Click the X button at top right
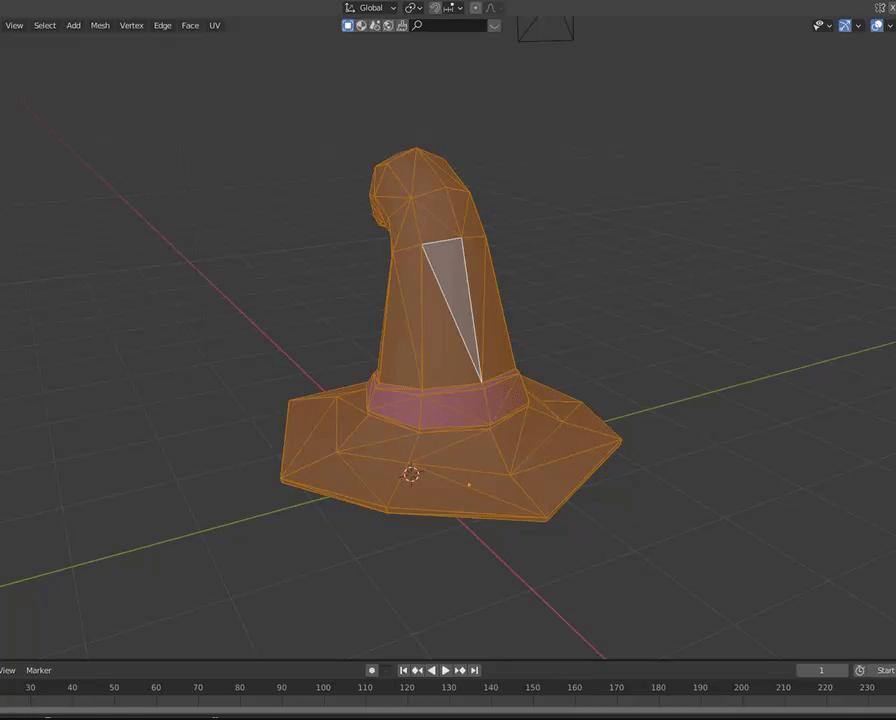896x720 pixels. [x=892, y=7]
